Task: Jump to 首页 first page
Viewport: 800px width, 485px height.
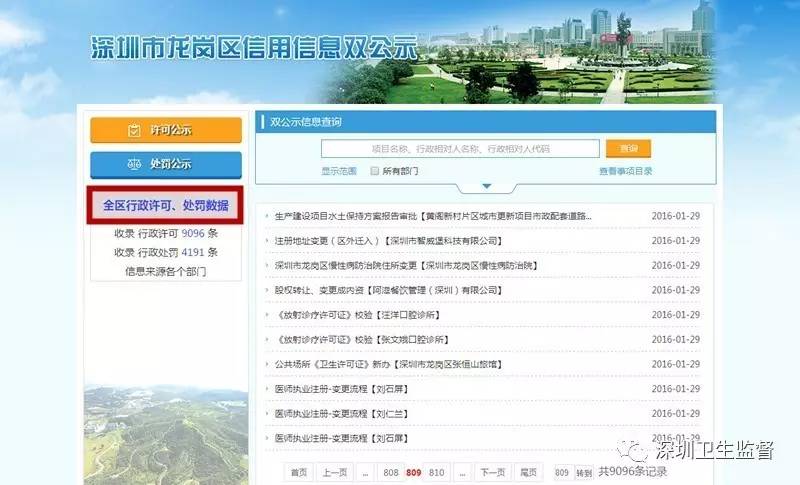Action: coord(299,472)
